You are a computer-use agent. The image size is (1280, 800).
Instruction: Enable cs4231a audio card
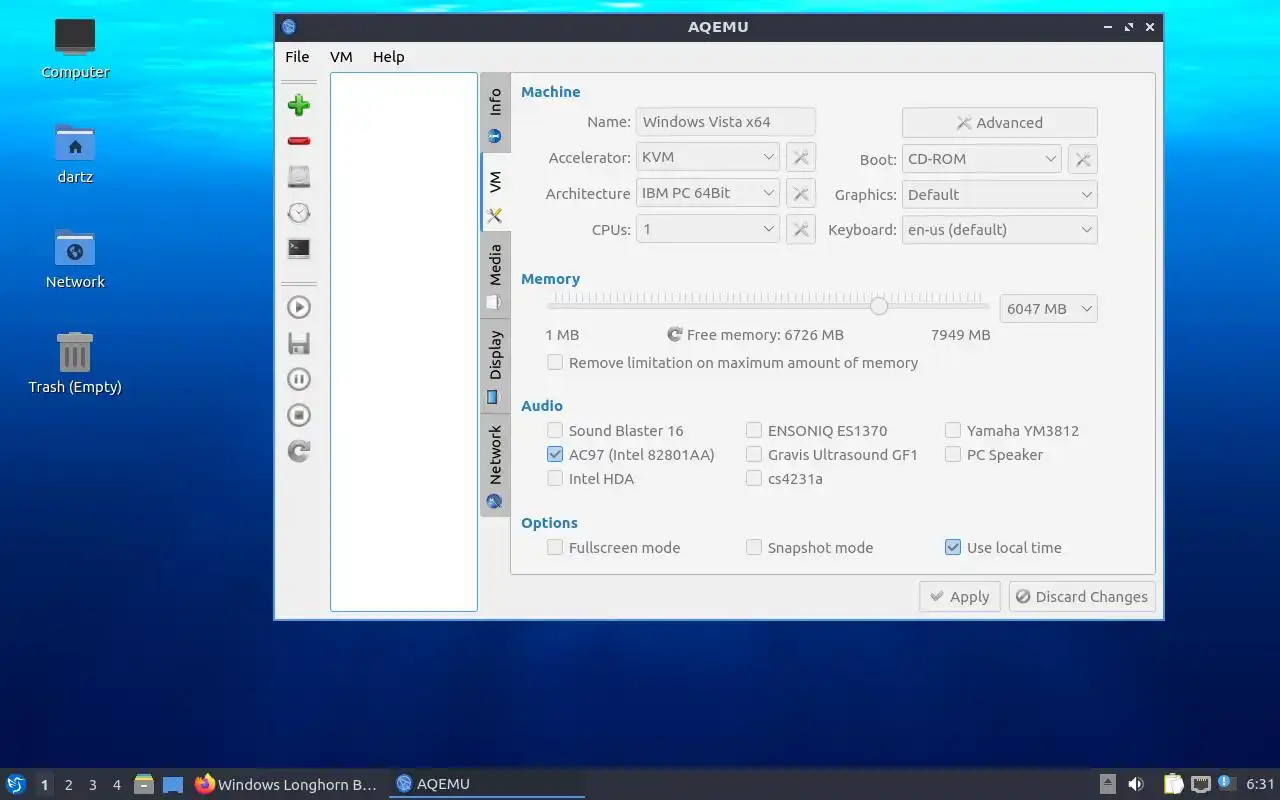(785, 479)
